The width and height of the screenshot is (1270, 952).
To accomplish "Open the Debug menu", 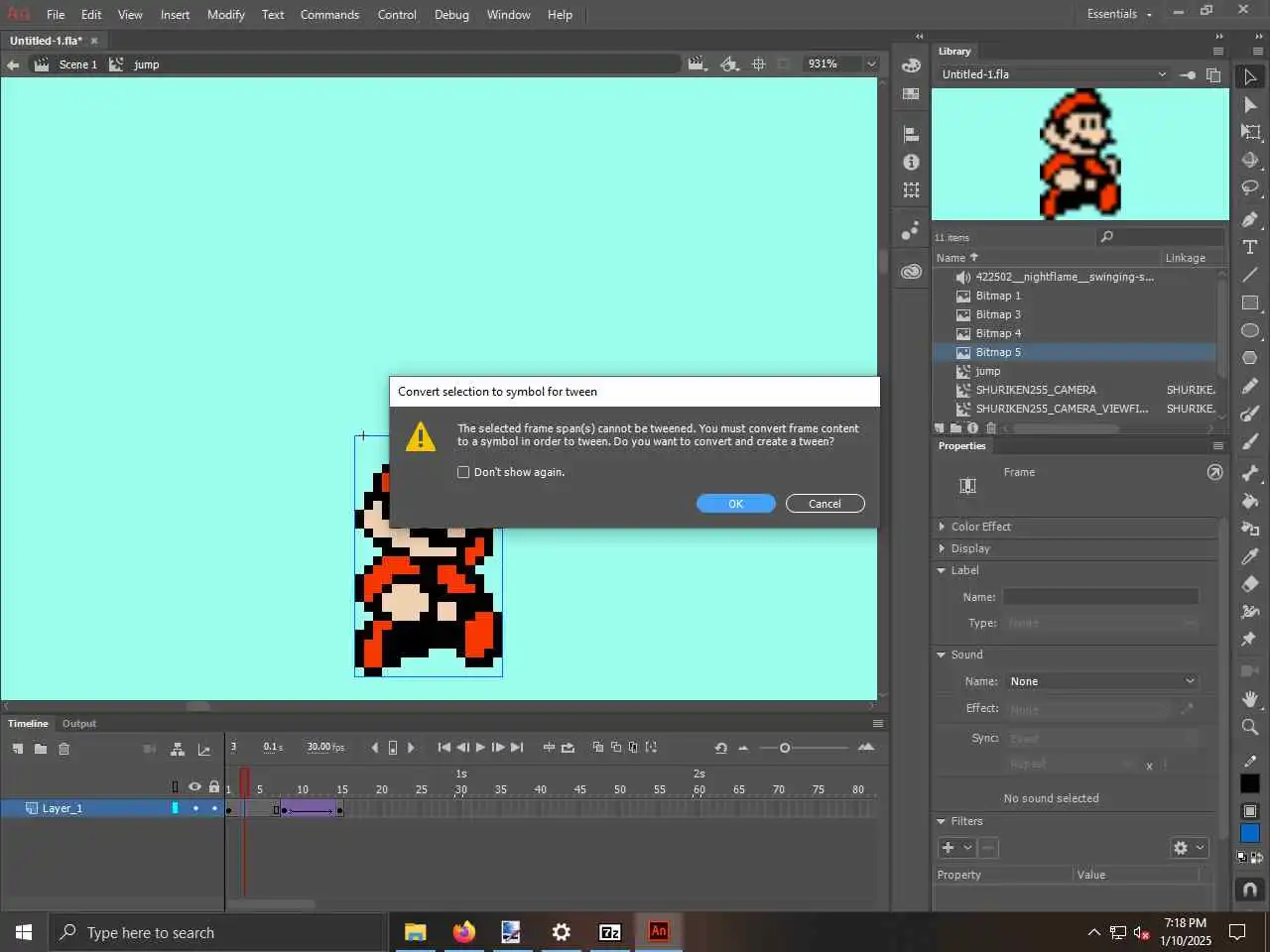I will tap(451, 15).
